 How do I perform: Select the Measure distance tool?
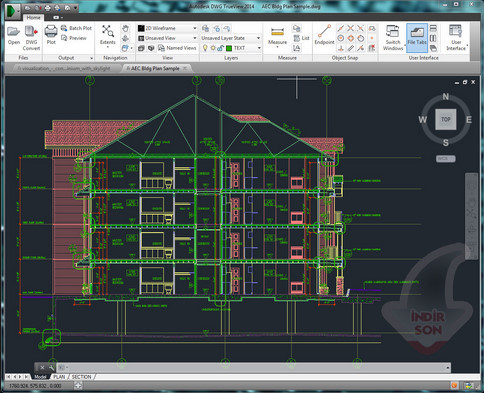pos(277,34)
